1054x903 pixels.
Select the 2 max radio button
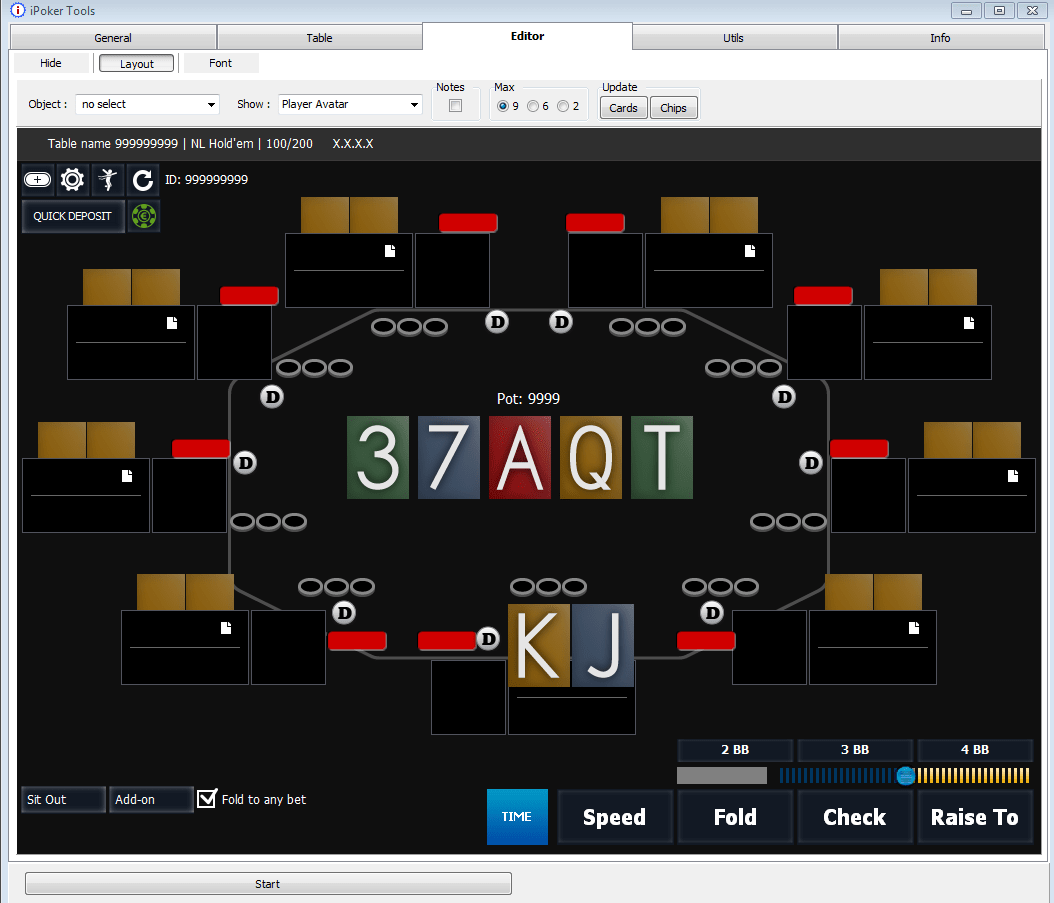pos(563,106)
